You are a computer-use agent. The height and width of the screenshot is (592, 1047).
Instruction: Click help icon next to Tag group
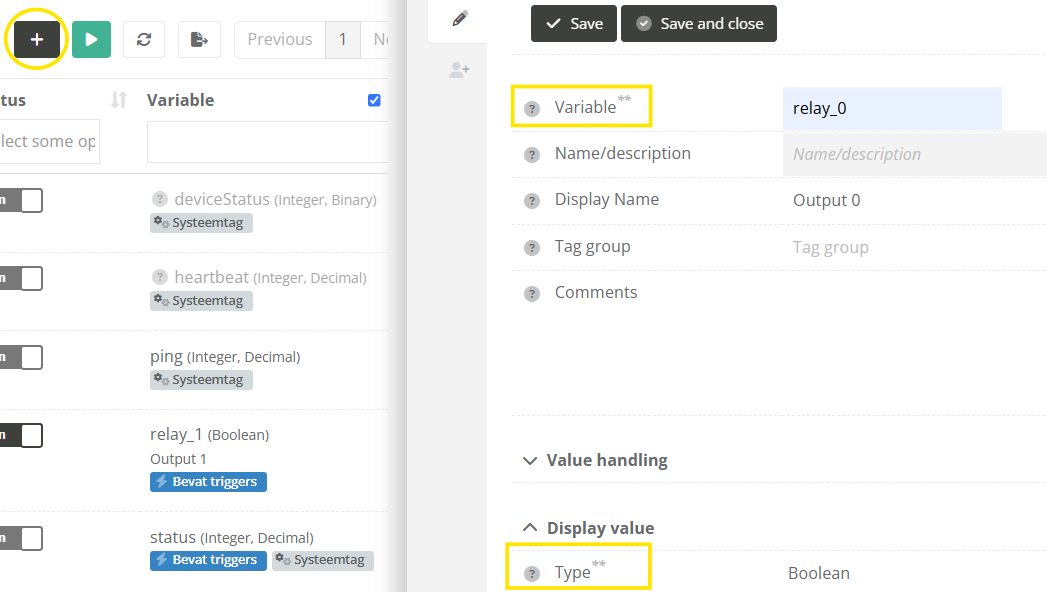(x=532, y=248)
